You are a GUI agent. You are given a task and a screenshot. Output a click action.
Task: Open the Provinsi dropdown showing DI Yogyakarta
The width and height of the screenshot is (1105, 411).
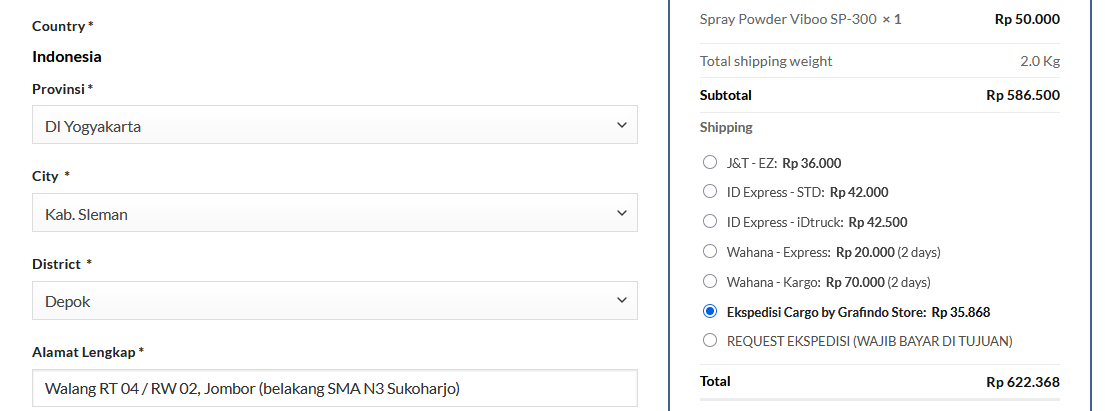[x=335, y=125]
